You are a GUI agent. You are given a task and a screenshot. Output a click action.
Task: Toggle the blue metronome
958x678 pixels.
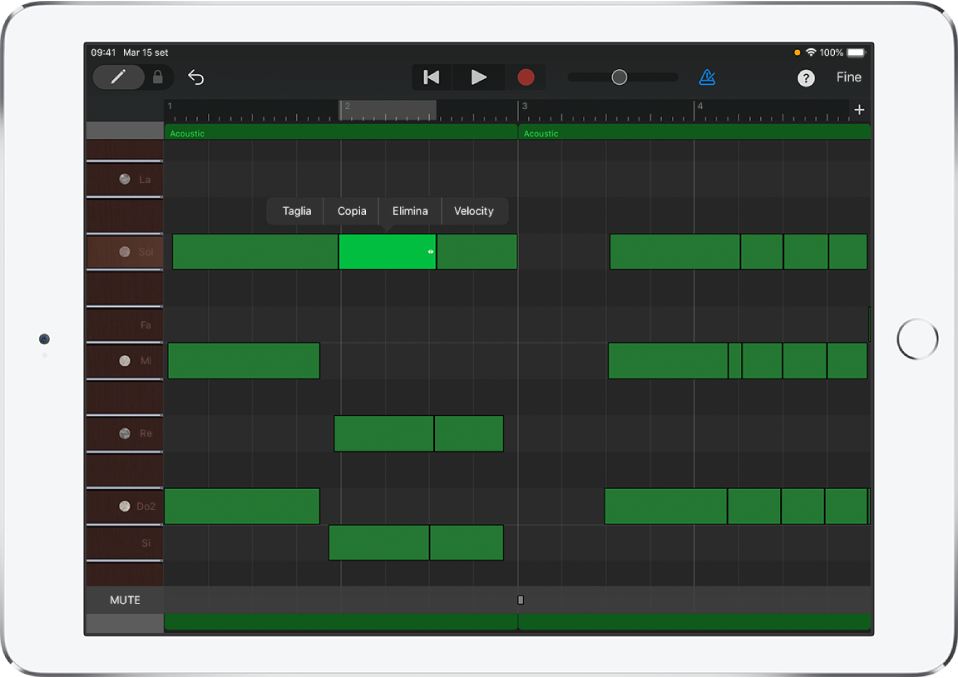[x=707, y=77]
